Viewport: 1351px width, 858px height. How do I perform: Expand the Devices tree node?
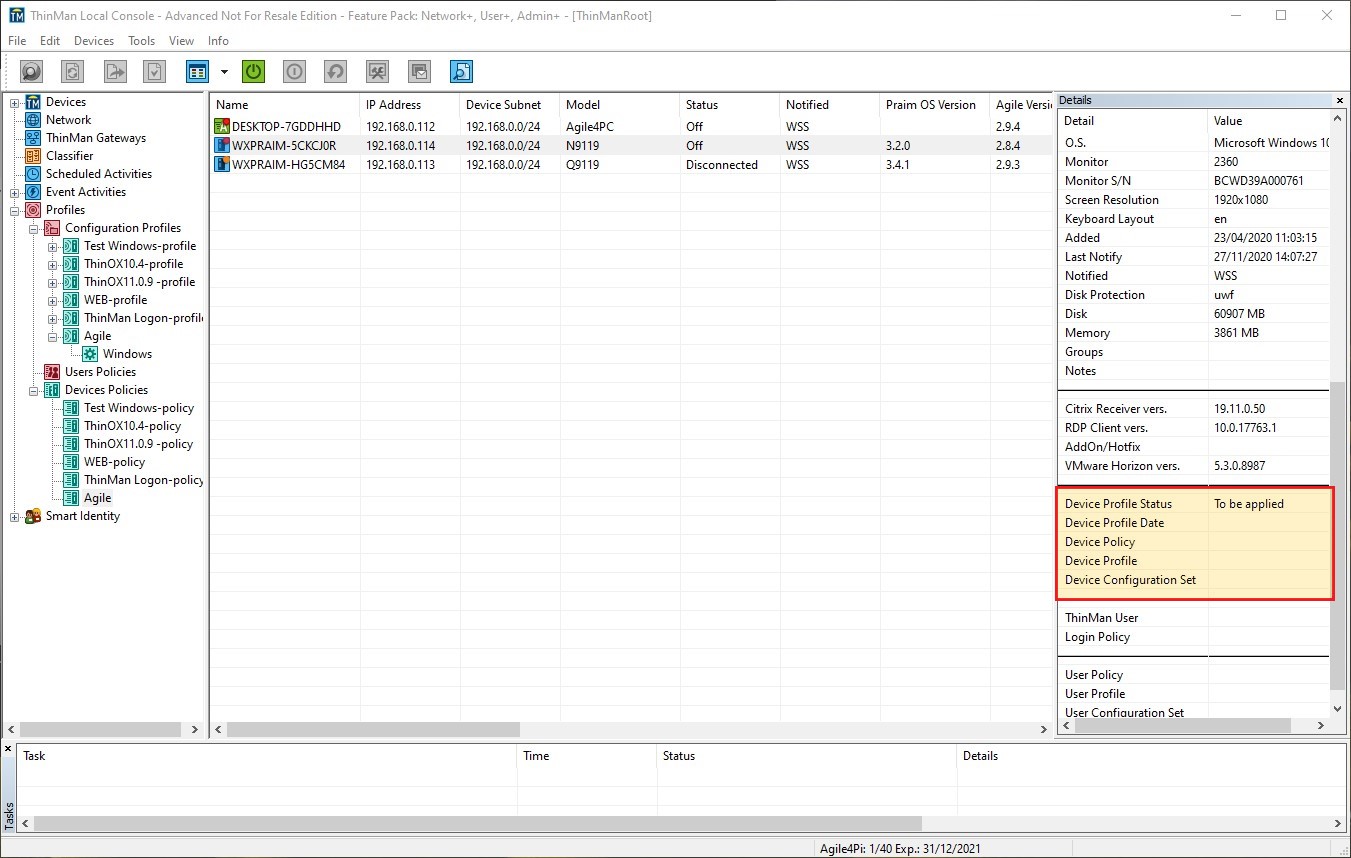[15, 102]
